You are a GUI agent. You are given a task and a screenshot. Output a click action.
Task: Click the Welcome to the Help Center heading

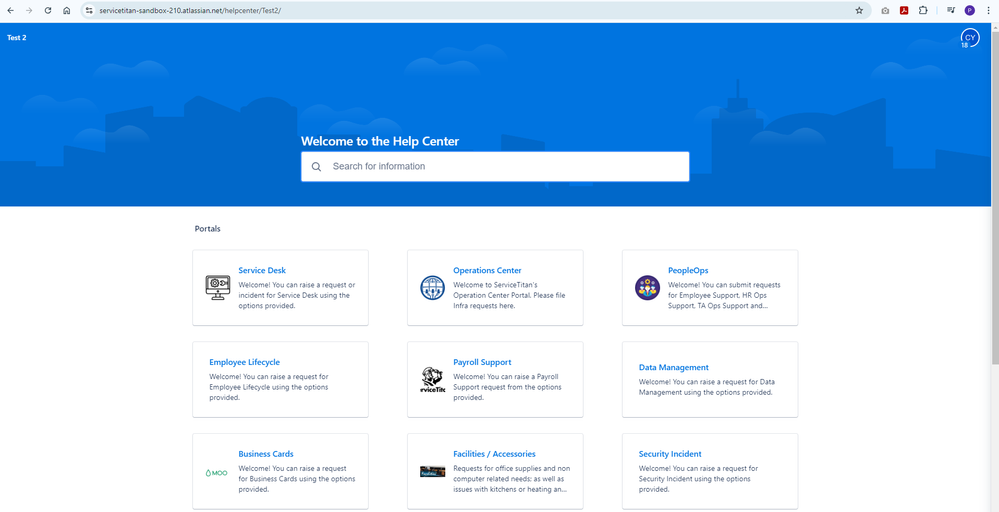(380, 141)
